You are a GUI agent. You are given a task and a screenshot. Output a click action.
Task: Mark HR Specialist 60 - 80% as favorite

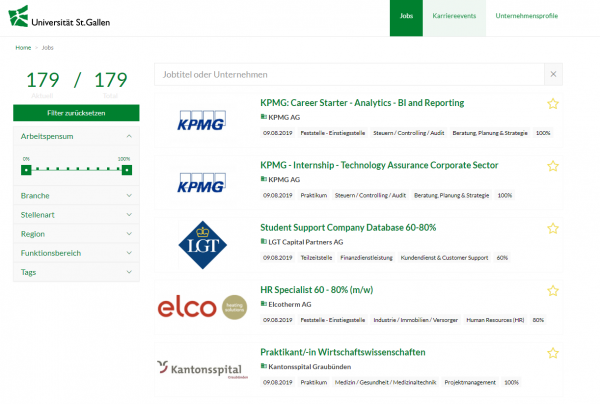[x=553, y=291]
